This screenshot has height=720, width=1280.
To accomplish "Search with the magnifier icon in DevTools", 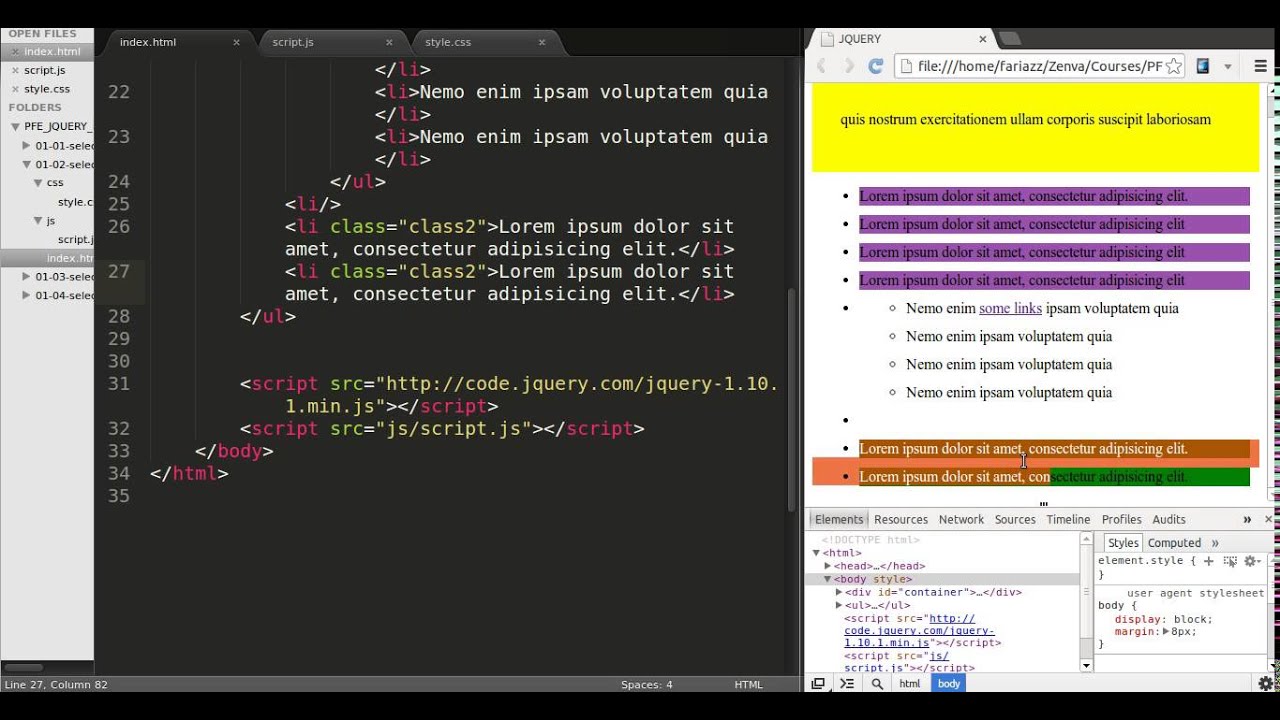I will coord(877,684).
